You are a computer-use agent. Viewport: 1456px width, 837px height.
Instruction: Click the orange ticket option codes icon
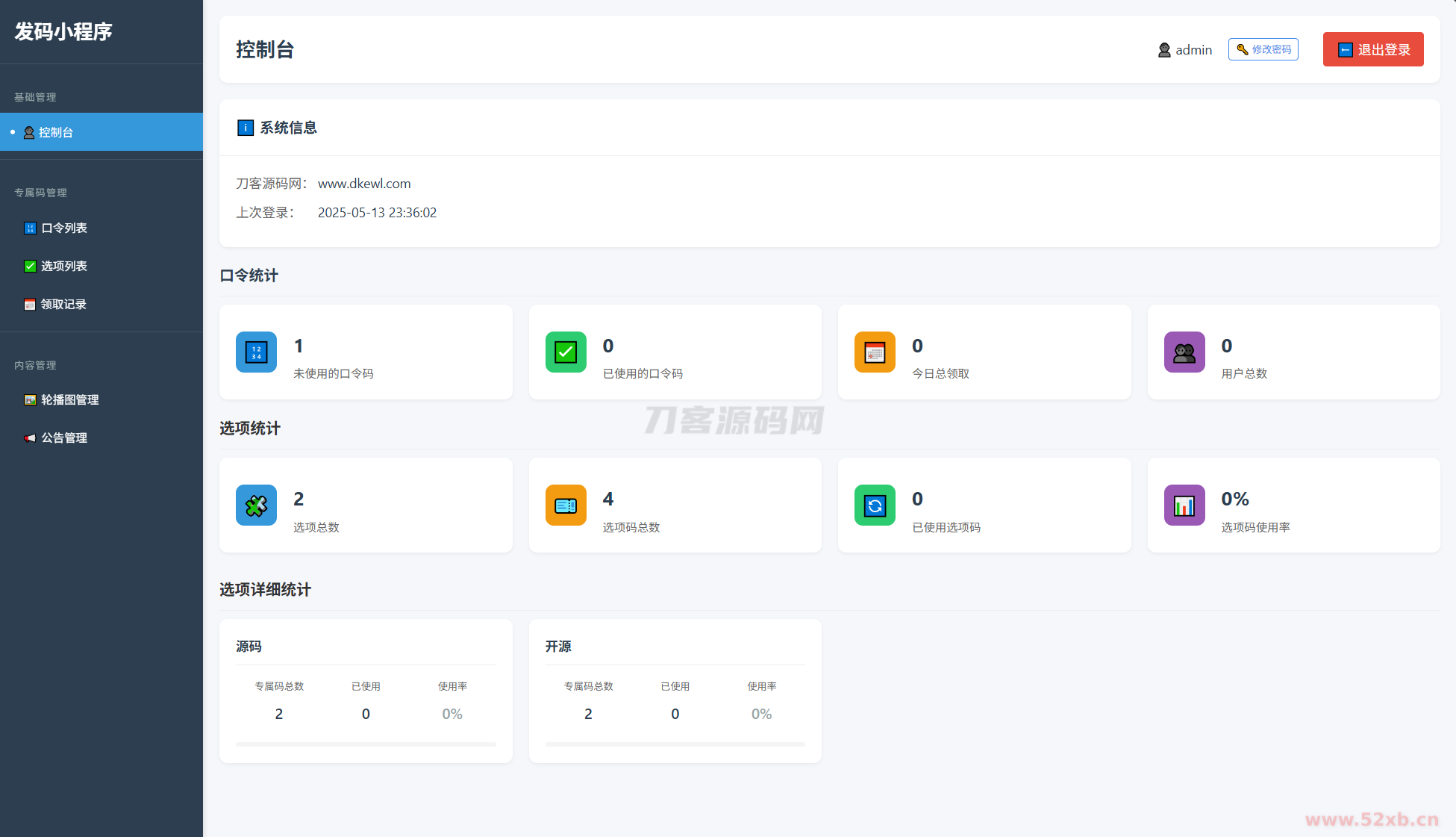[x=566, y=505]
